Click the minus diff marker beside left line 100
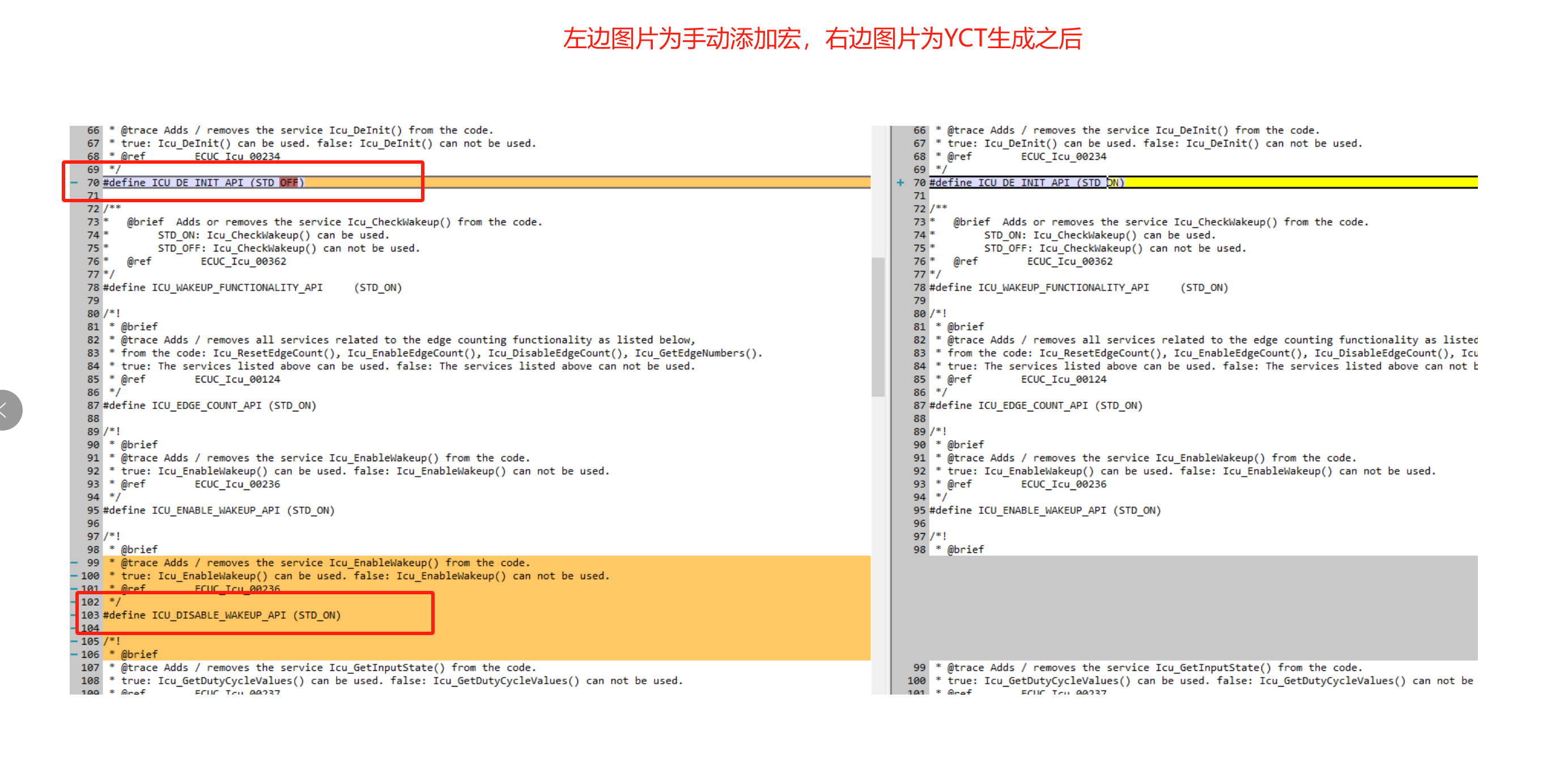The image size is (1568, 762). click(74, 576)
